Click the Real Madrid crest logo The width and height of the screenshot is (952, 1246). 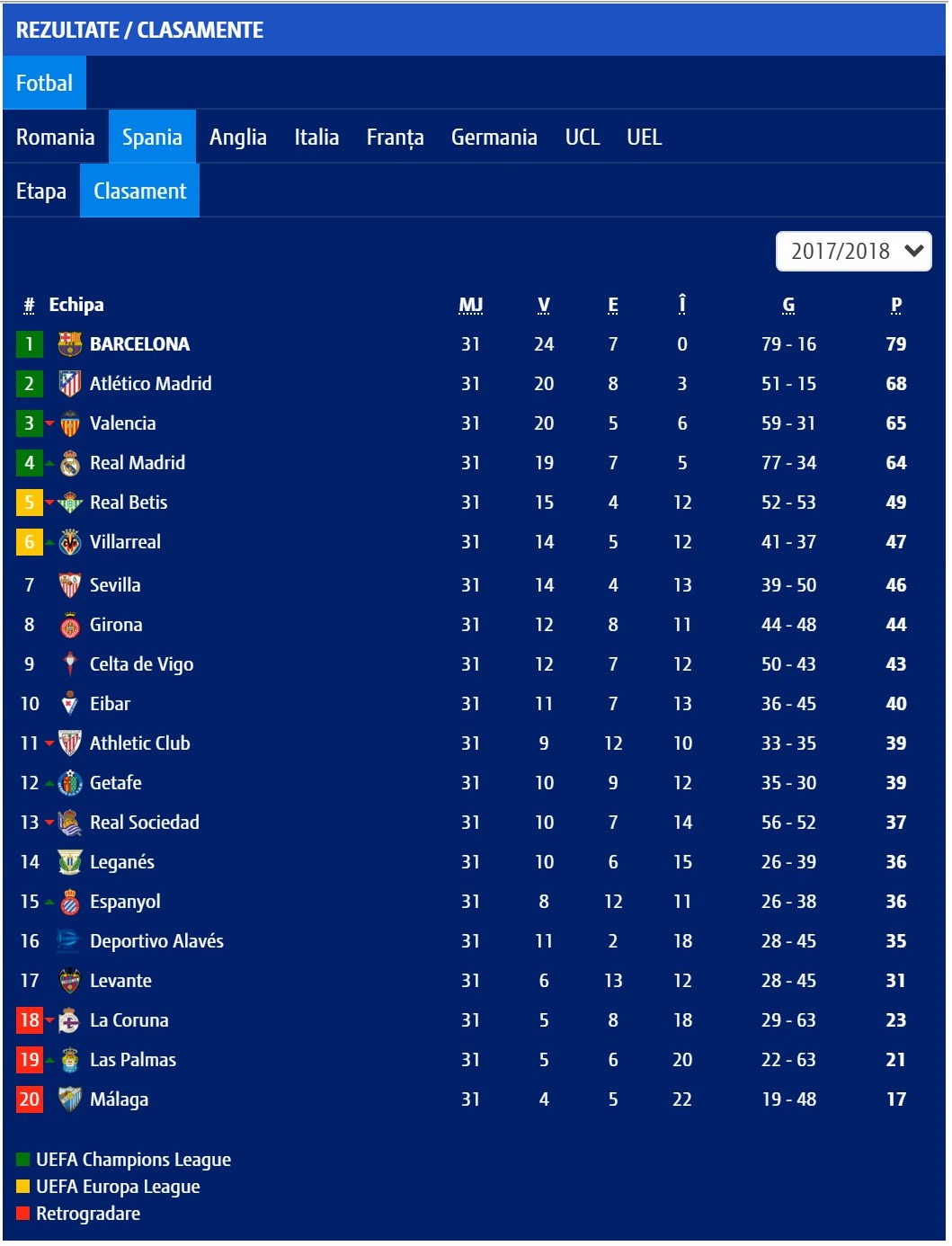[x=71, y=462]
